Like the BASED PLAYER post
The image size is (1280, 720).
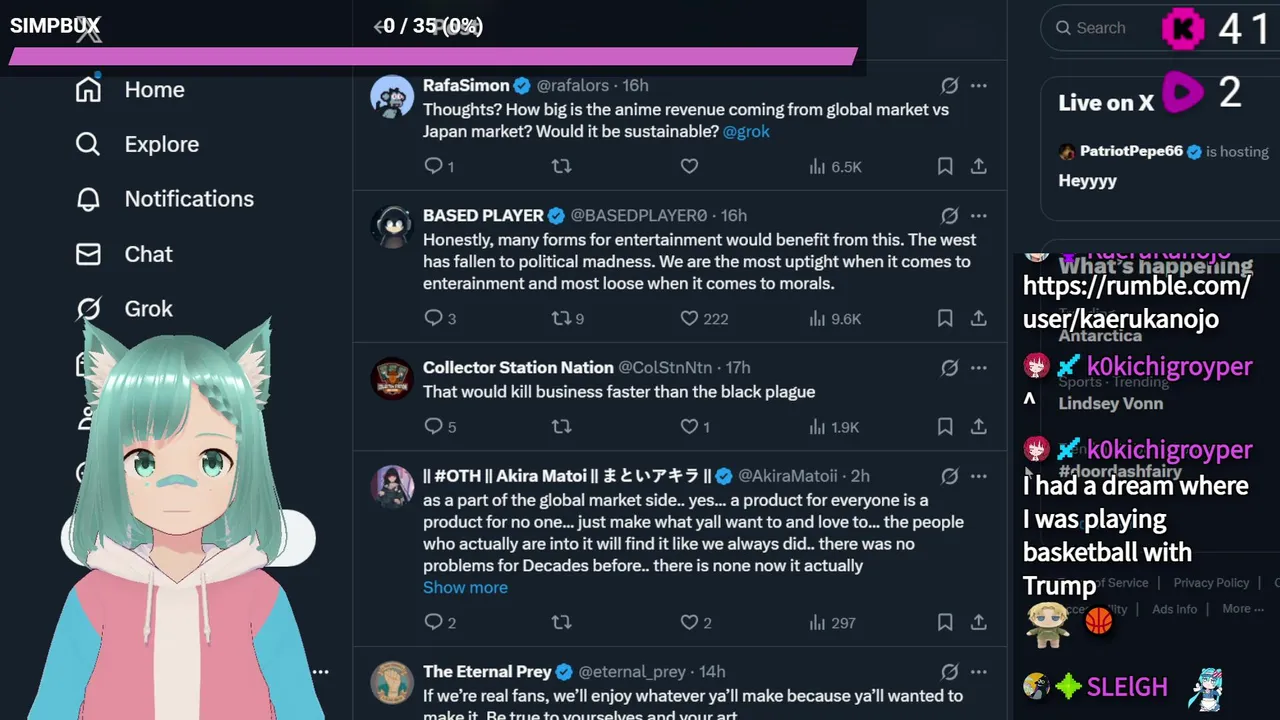690,319
